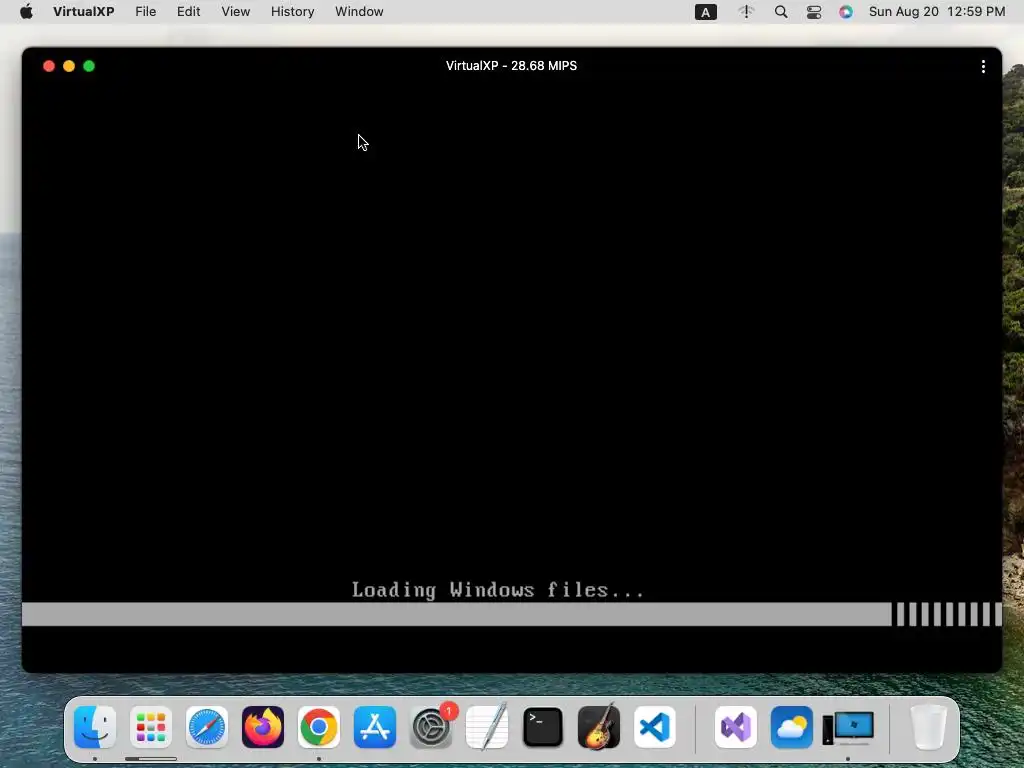Open Finder from the Dock

(x=95, y=727)
